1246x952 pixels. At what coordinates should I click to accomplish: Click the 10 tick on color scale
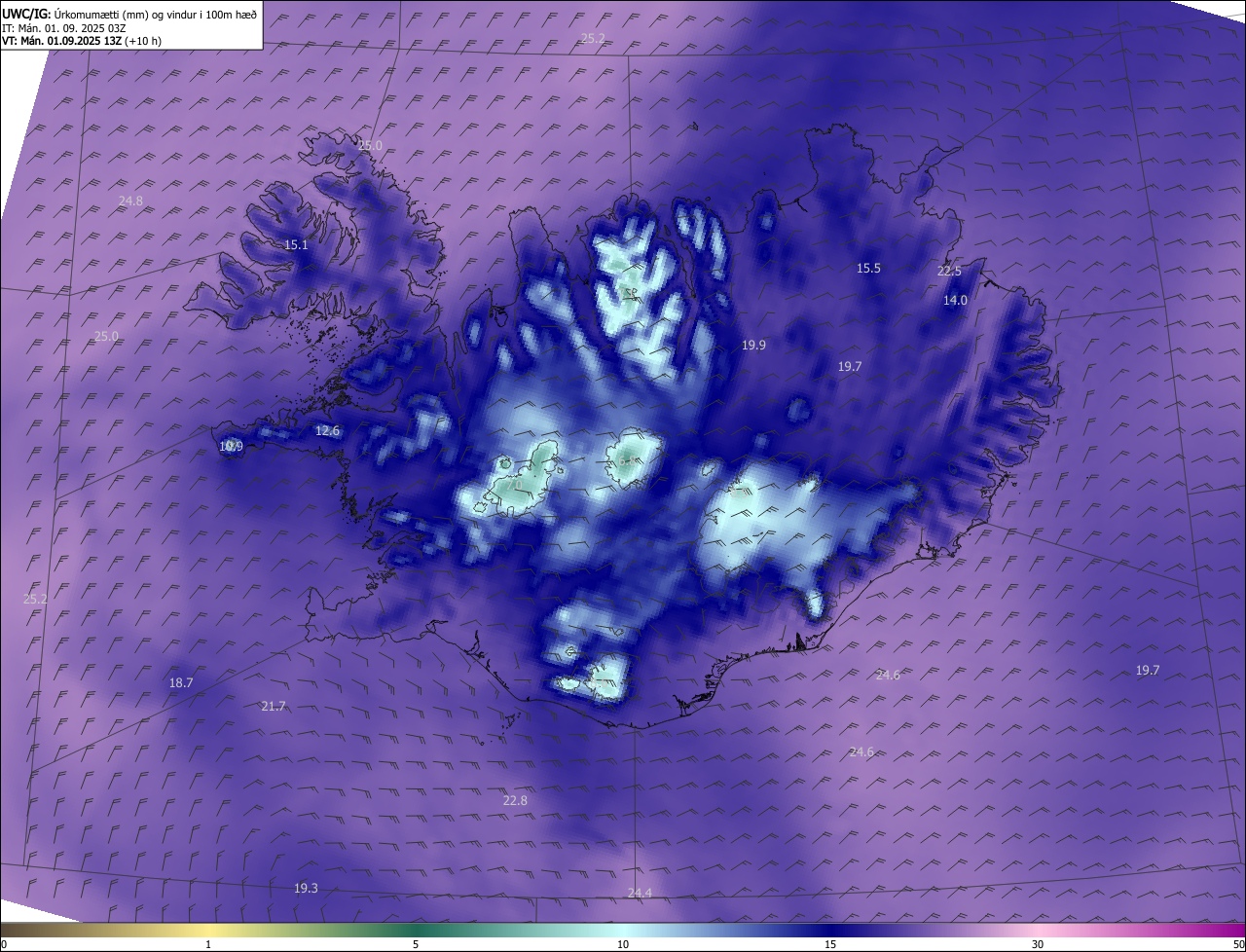tap(622, 945)
